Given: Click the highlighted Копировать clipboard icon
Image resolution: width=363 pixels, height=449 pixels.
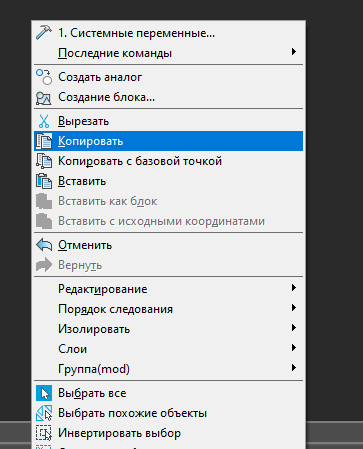Looking at the screenshot, I should point(44,141).
